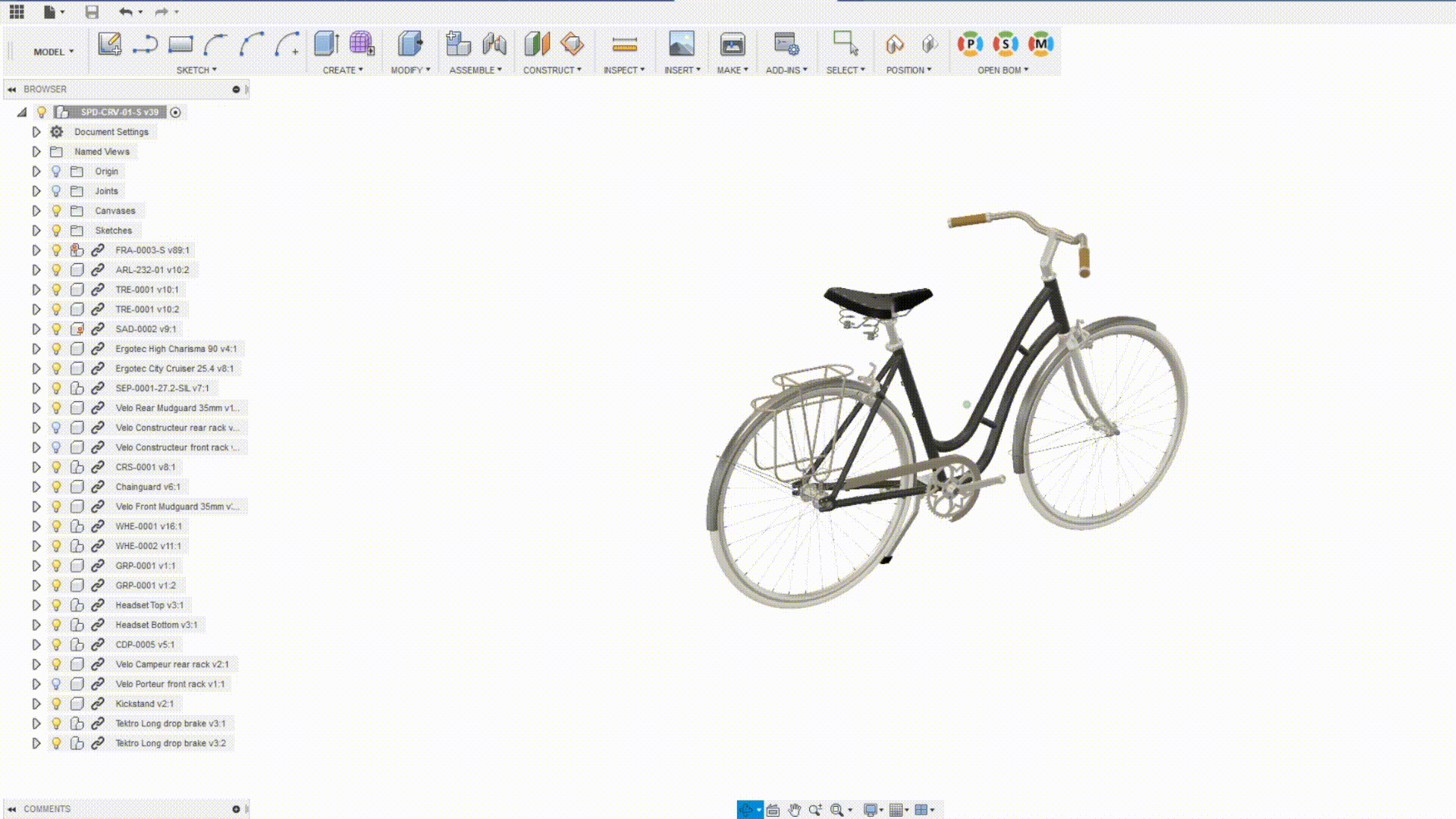Click the Position tool icon
Viewport: 1456px width, 819px height.
[x=895, y=43]
